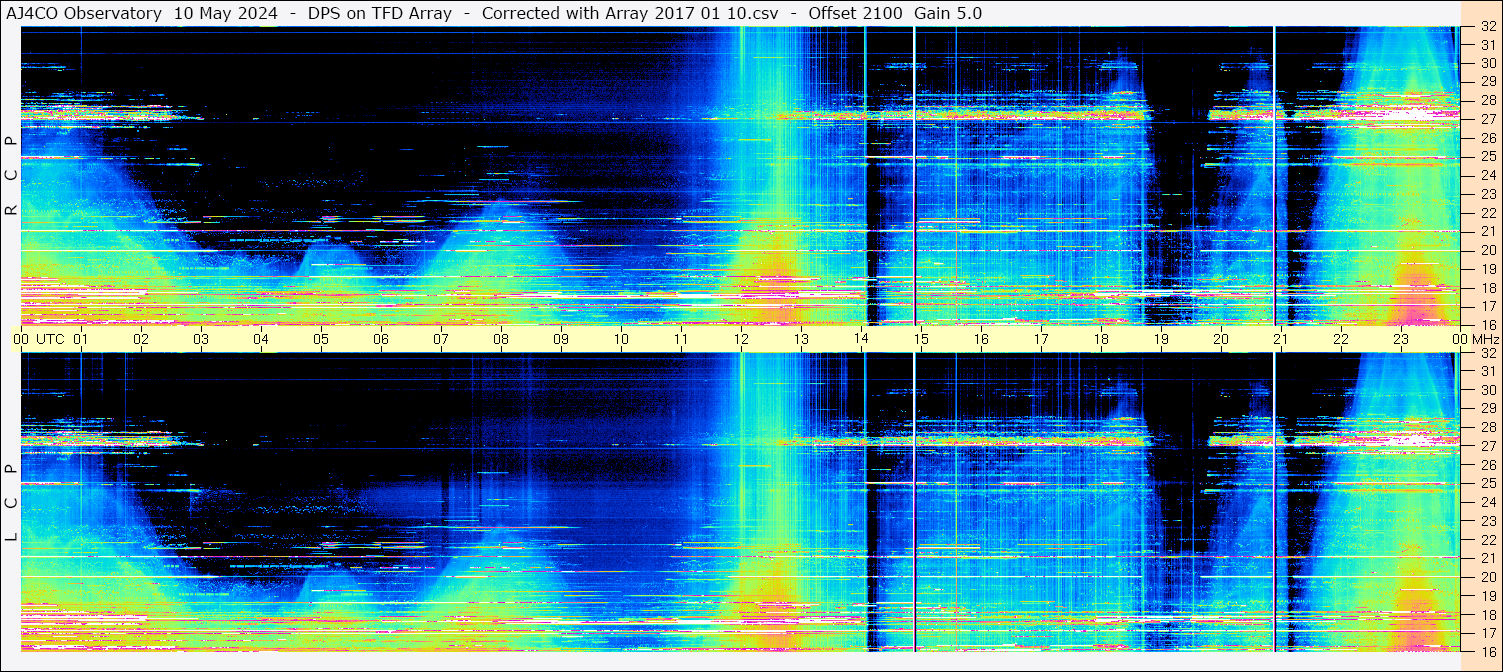The image size is (1503, 672).
Task: Click hour label "04" on time axis
Action: point(261,339)
